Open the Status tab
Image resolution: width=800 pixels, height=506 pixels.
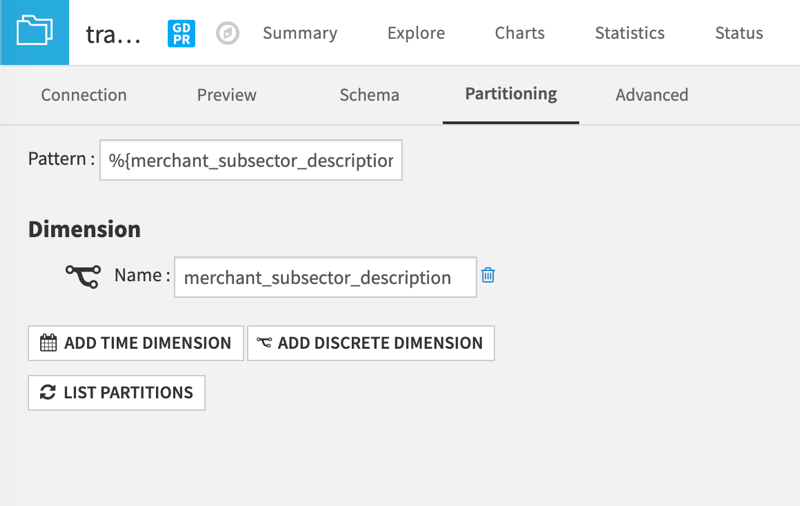coord(738,33)
